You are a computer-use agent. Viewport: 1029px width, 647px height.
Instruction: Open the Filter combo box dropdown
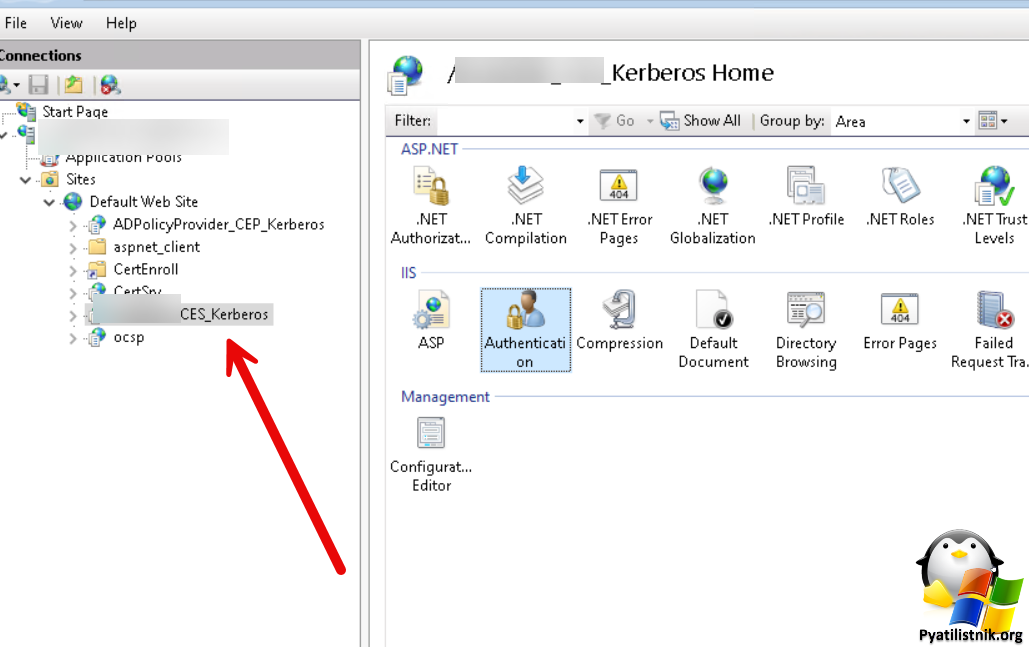pyautogui.click(x=579, y=121)
